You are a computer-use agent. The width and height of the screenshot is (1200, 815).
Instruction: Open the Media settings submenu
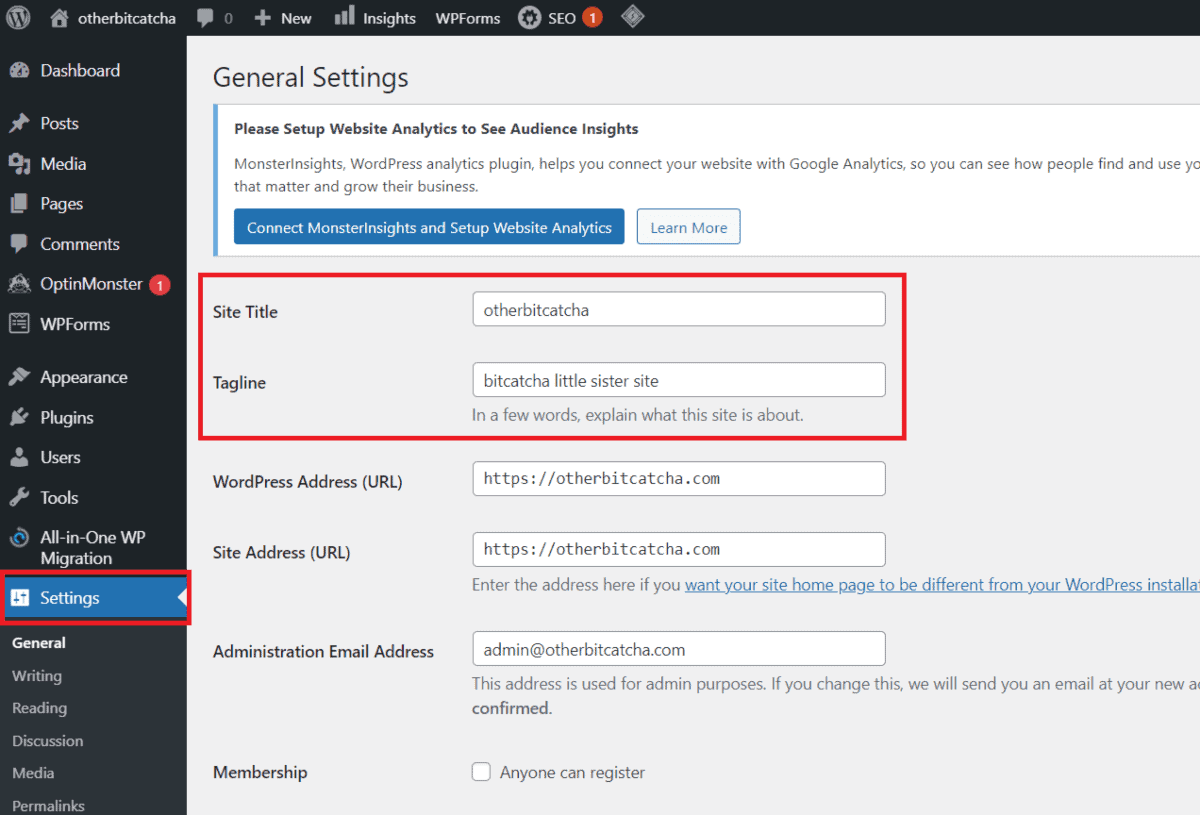click(x=33, y=773)
